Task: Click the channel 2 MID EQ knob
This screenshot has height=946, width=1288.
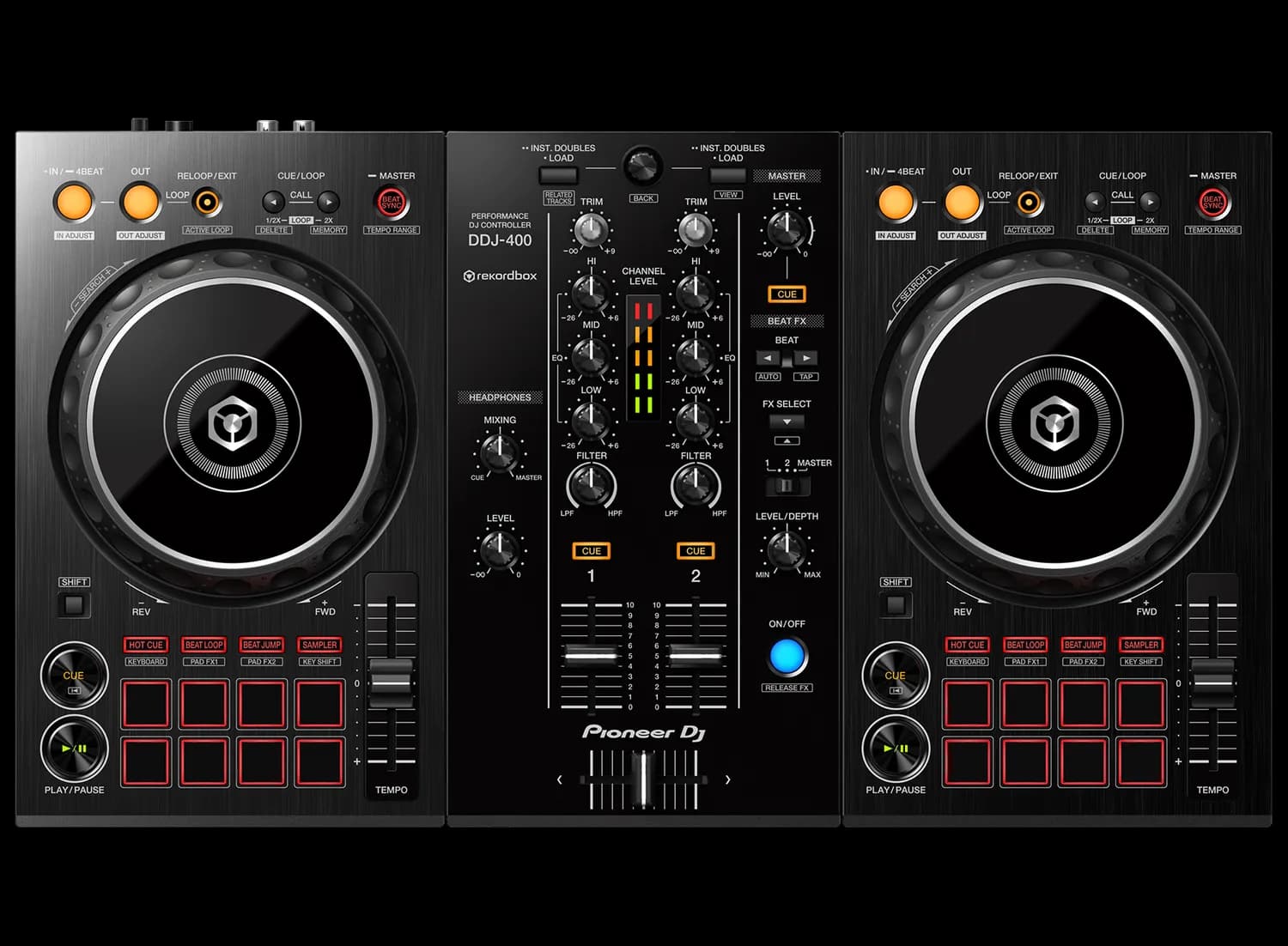Action: [x=696, y=357]
